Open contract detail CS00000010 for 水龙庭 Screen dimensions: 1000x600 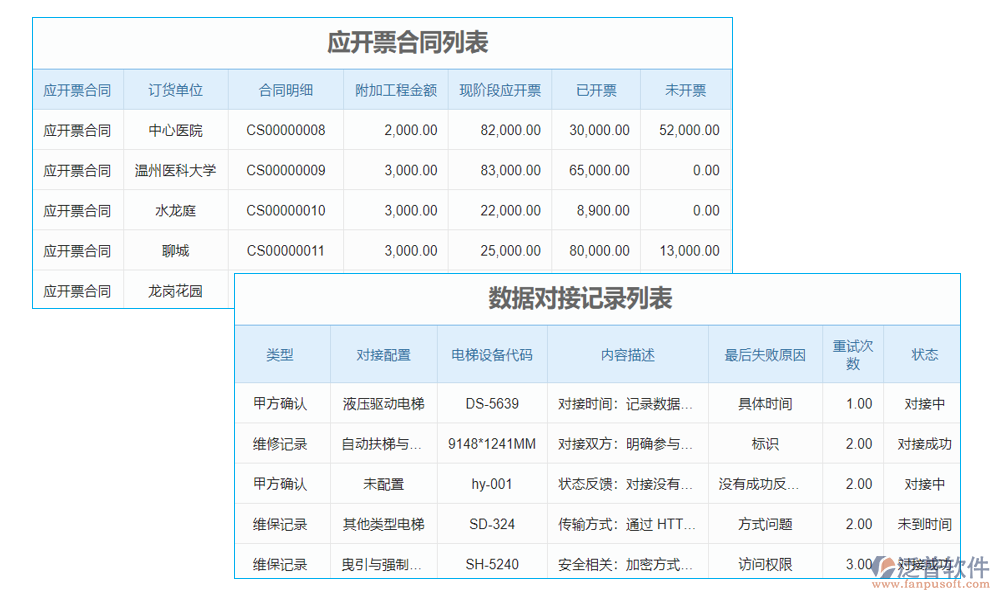coord(284,210)
